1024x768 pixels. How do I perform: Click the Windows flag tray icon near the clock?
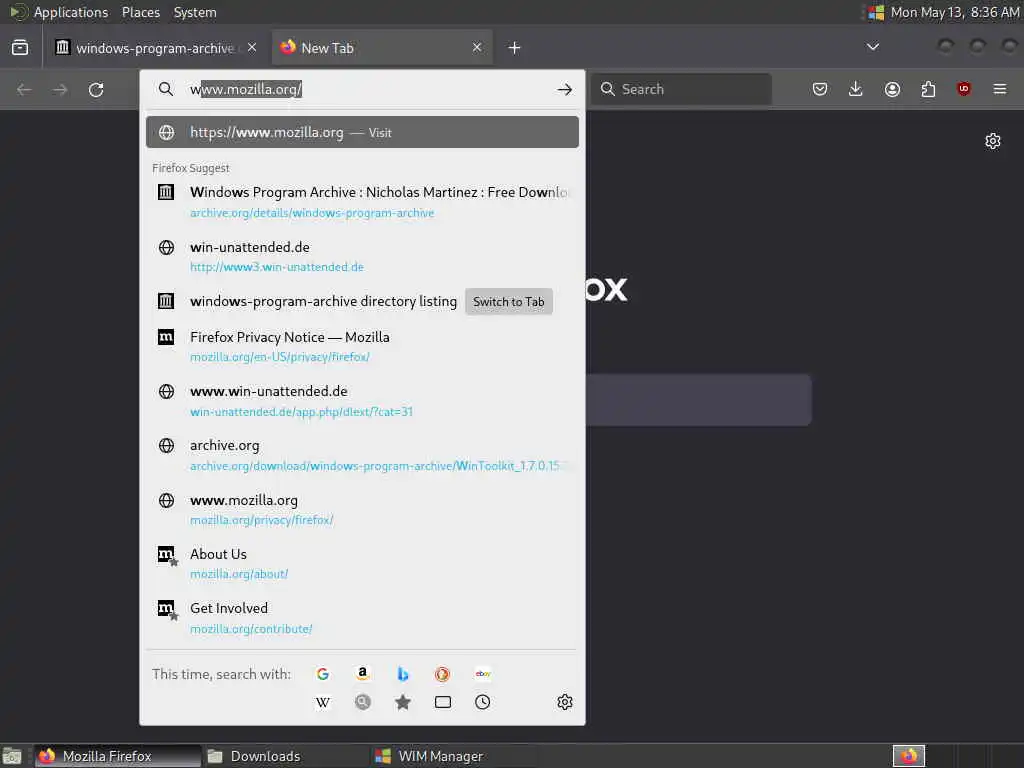pyautogui.click(x=876, y=12)
